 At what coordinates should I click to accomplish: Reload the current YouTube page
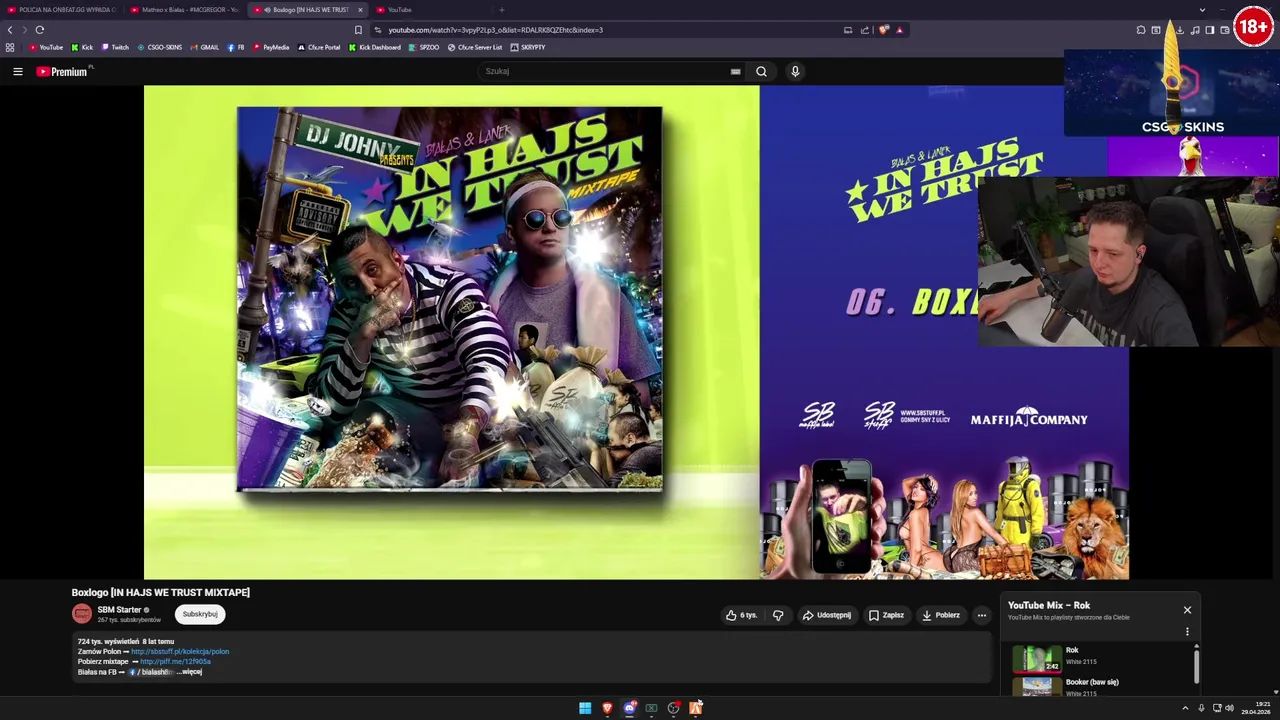40,30
